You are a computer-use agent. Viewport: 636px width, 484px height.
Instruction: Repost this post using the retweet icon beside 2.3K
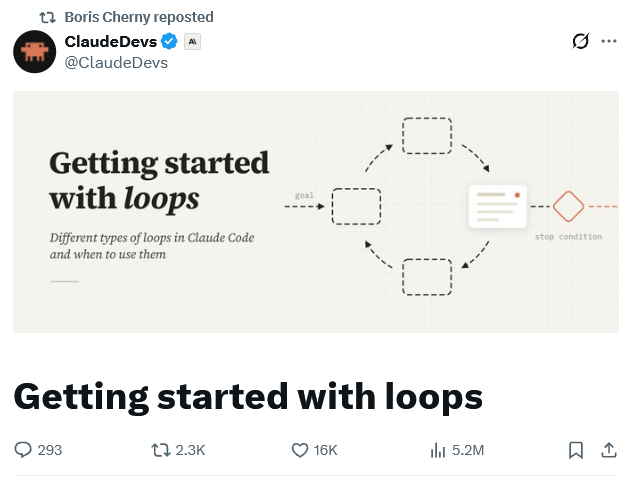(x=161, y=450)
